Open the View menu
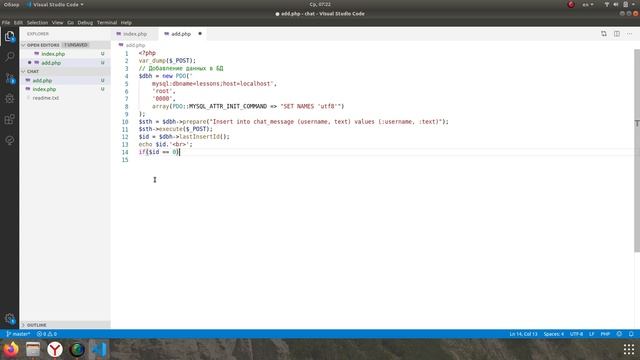Screen dimensions: 640x360 coord(58,22)
